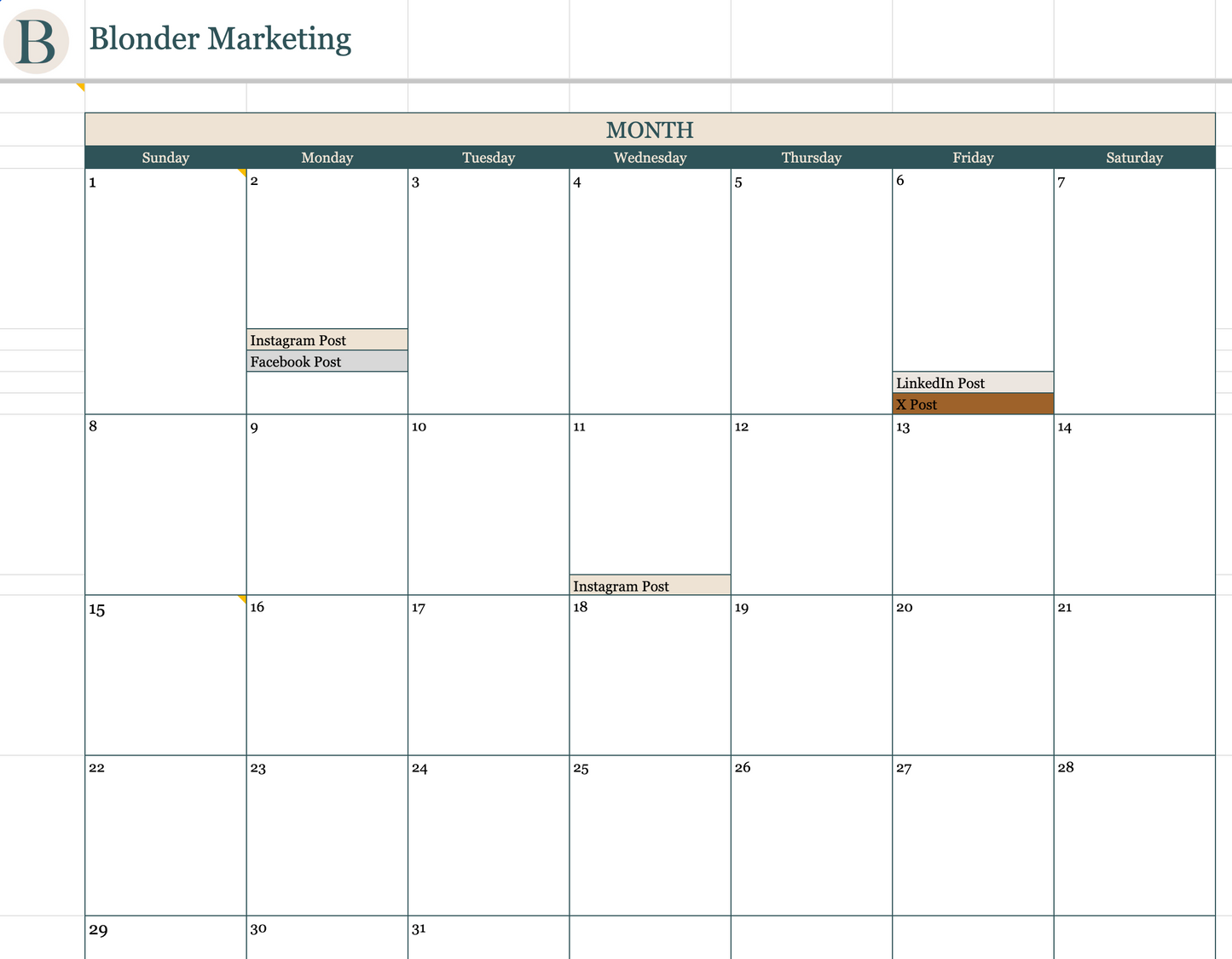This screenshot has height=959, width=1232.
Task: Click the brown X Post entry
Action: click(x=973, y=404)
